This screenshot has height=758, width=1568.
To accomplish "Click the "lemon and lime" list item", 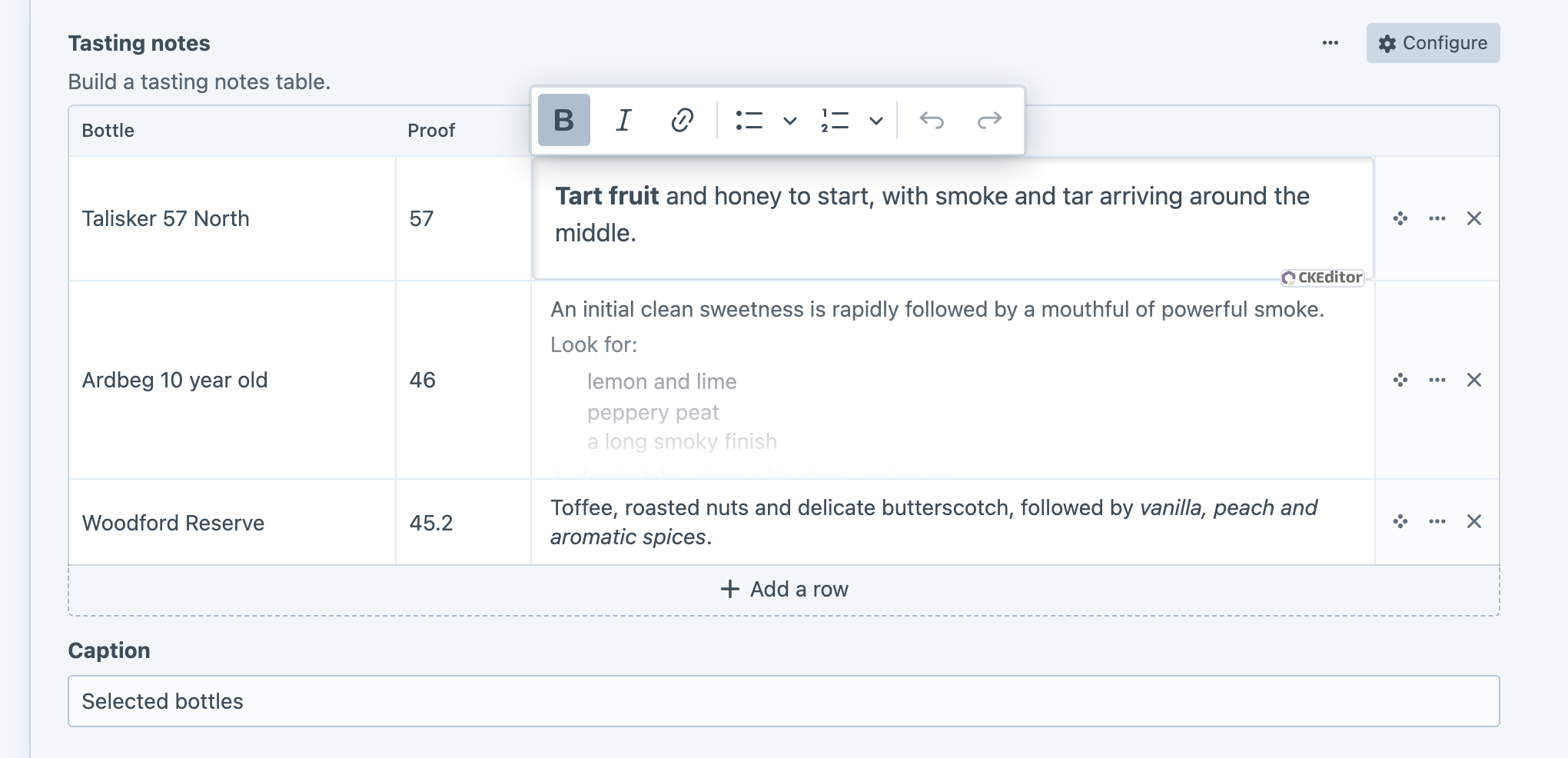I will point(662,381).
